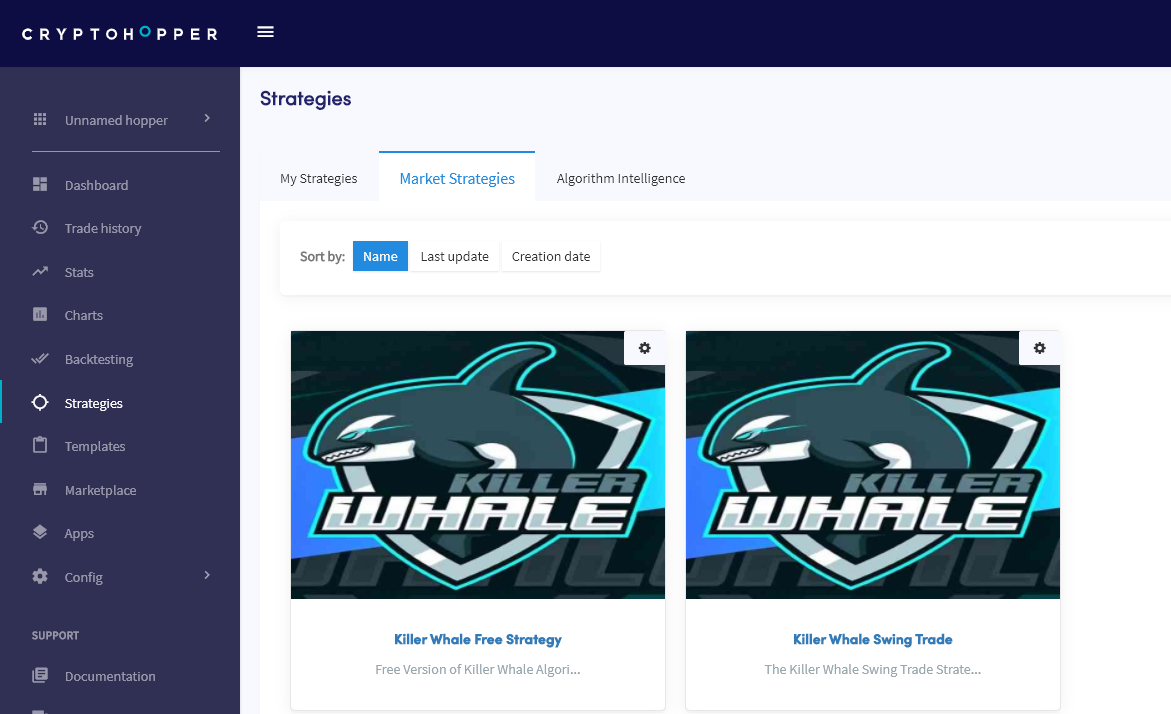Open the Templates clipboard icon

40,446
